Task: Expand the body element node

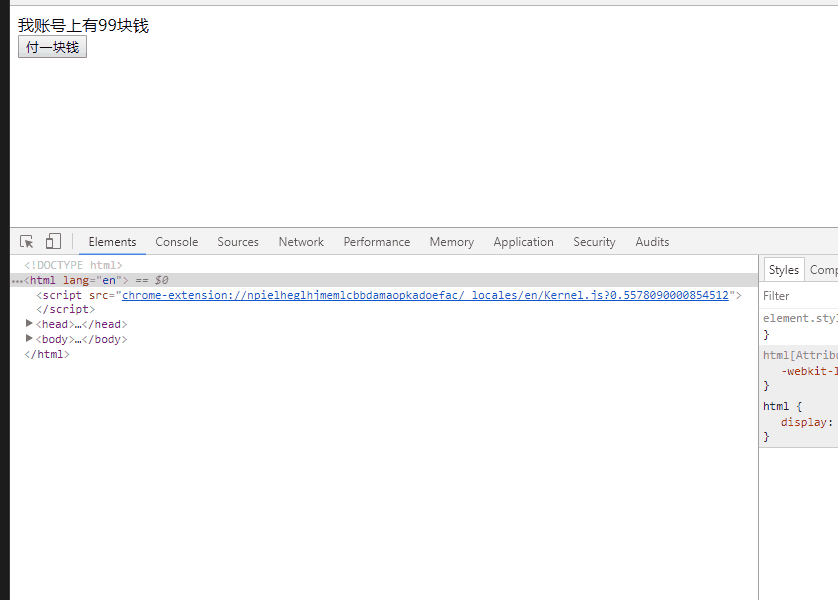Action: (29, 338)
